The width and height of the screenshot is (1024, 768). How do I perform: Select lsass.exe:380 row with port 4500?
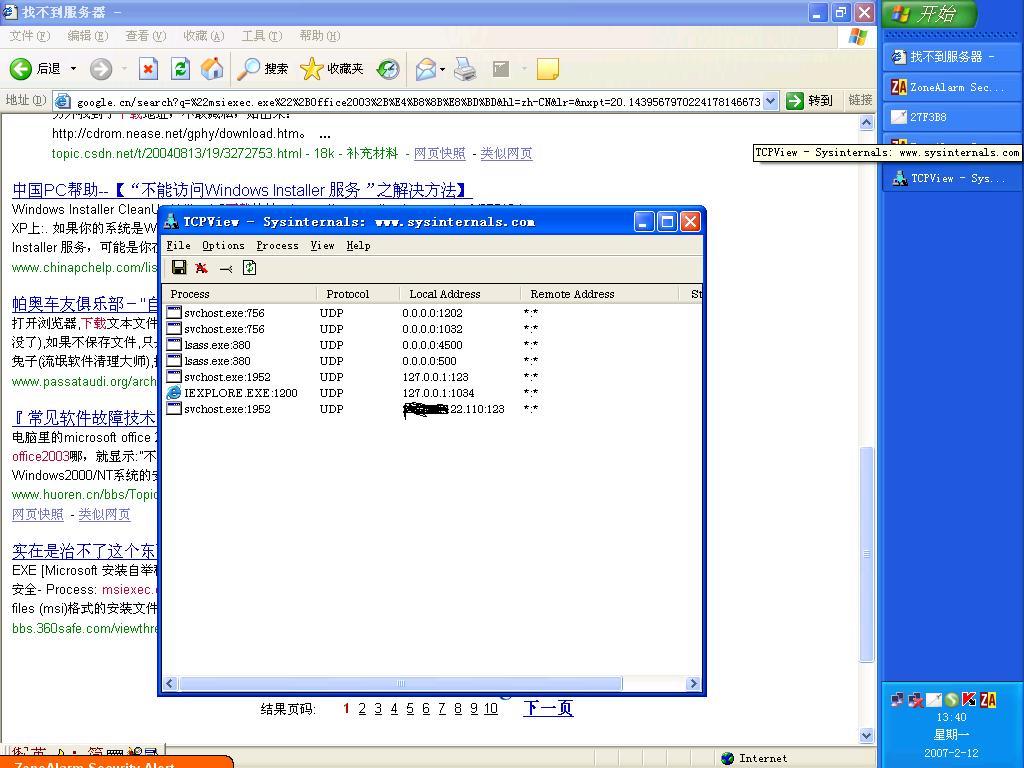[431, 345]
